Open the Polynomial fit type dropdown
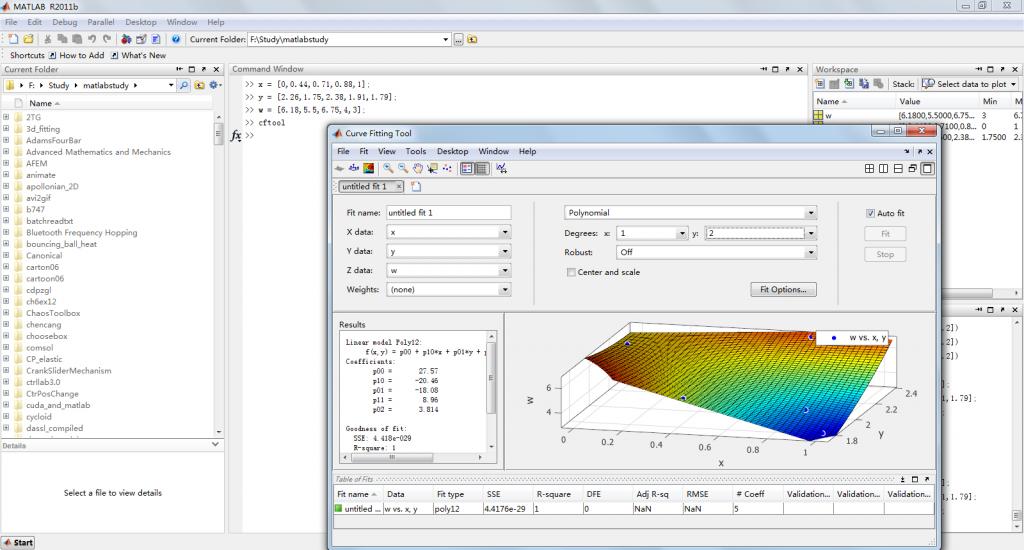 tap(810, 213)
